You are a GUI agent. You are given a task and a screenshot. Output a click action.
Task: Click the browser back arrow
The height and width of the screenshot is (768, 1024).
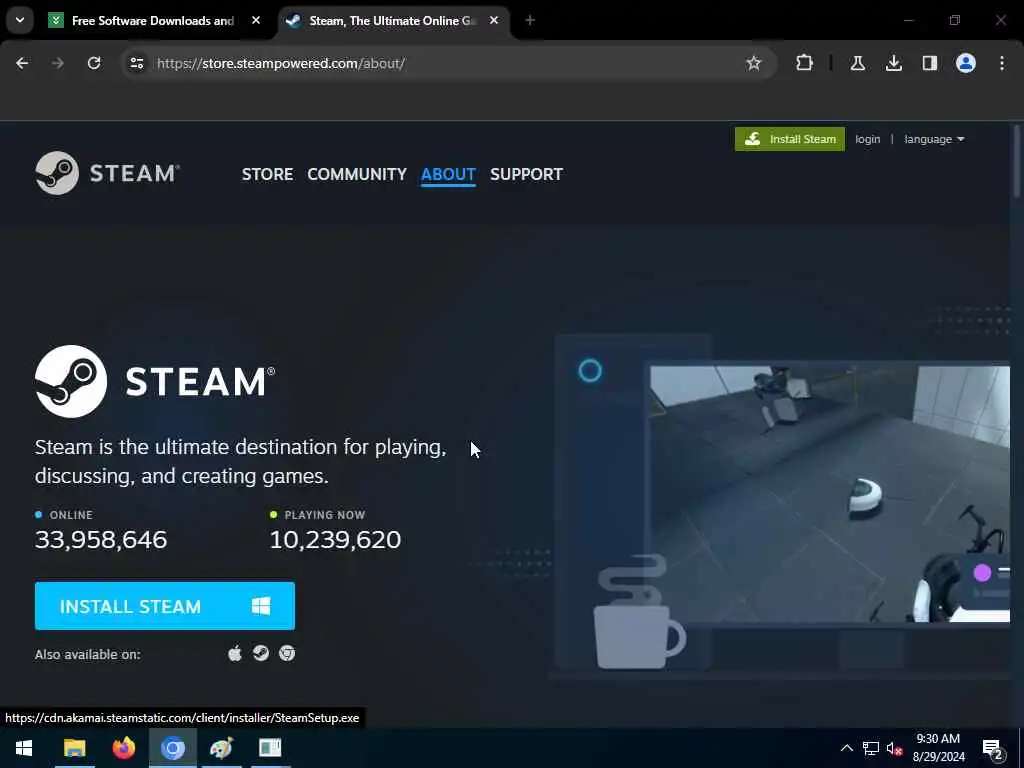pos(22,63)
